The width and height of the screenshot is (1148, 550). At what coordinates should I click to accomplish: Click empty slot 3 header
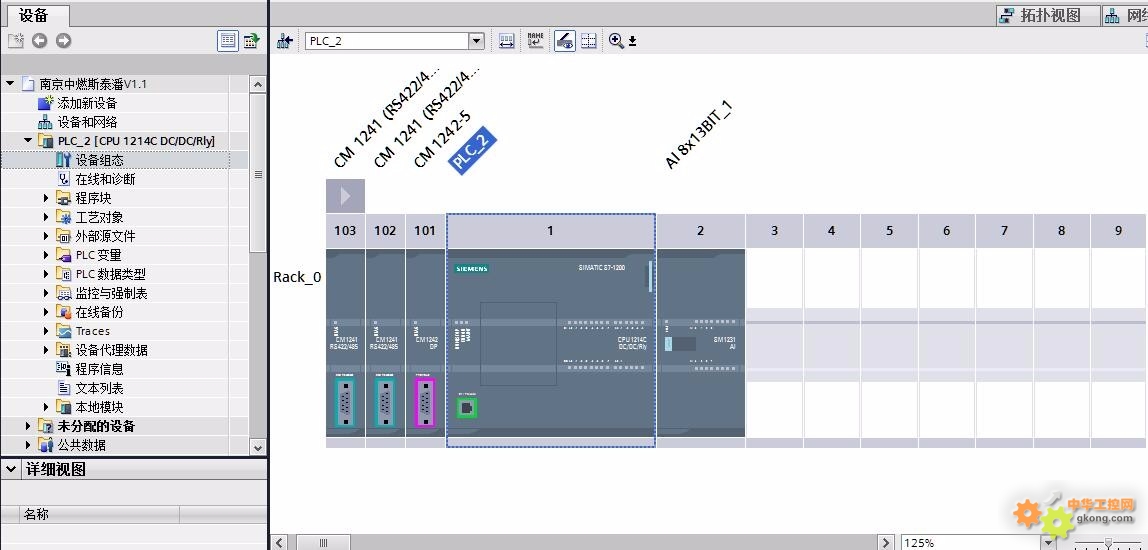click(775, 231)
